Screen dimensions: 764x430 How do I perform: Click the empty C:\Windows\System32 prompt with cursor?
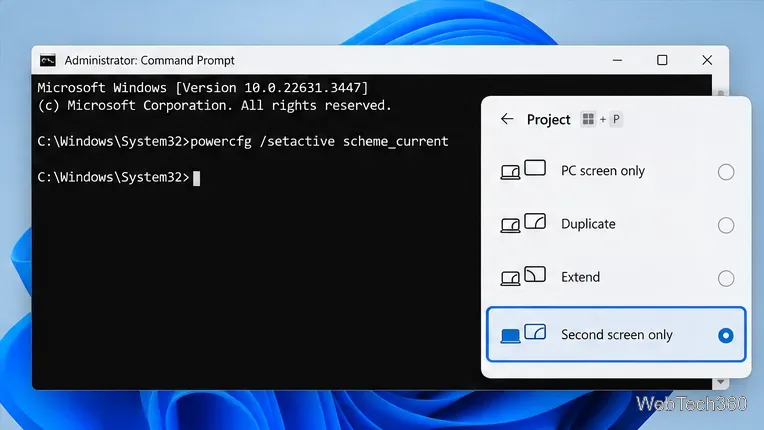119,177
